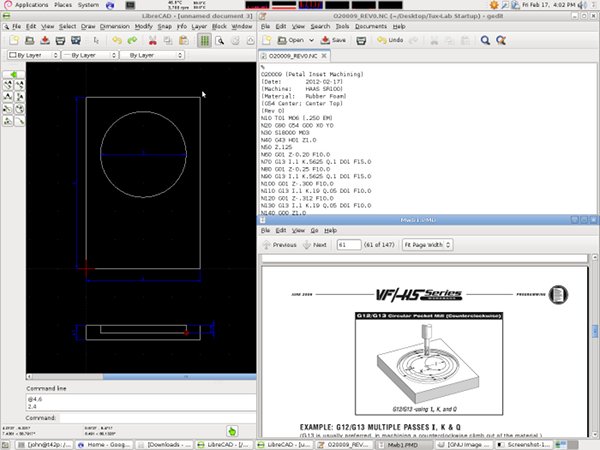Open the Places menu in top panel
The height and width of the screenshot is (450, 600).
point(63,5)
